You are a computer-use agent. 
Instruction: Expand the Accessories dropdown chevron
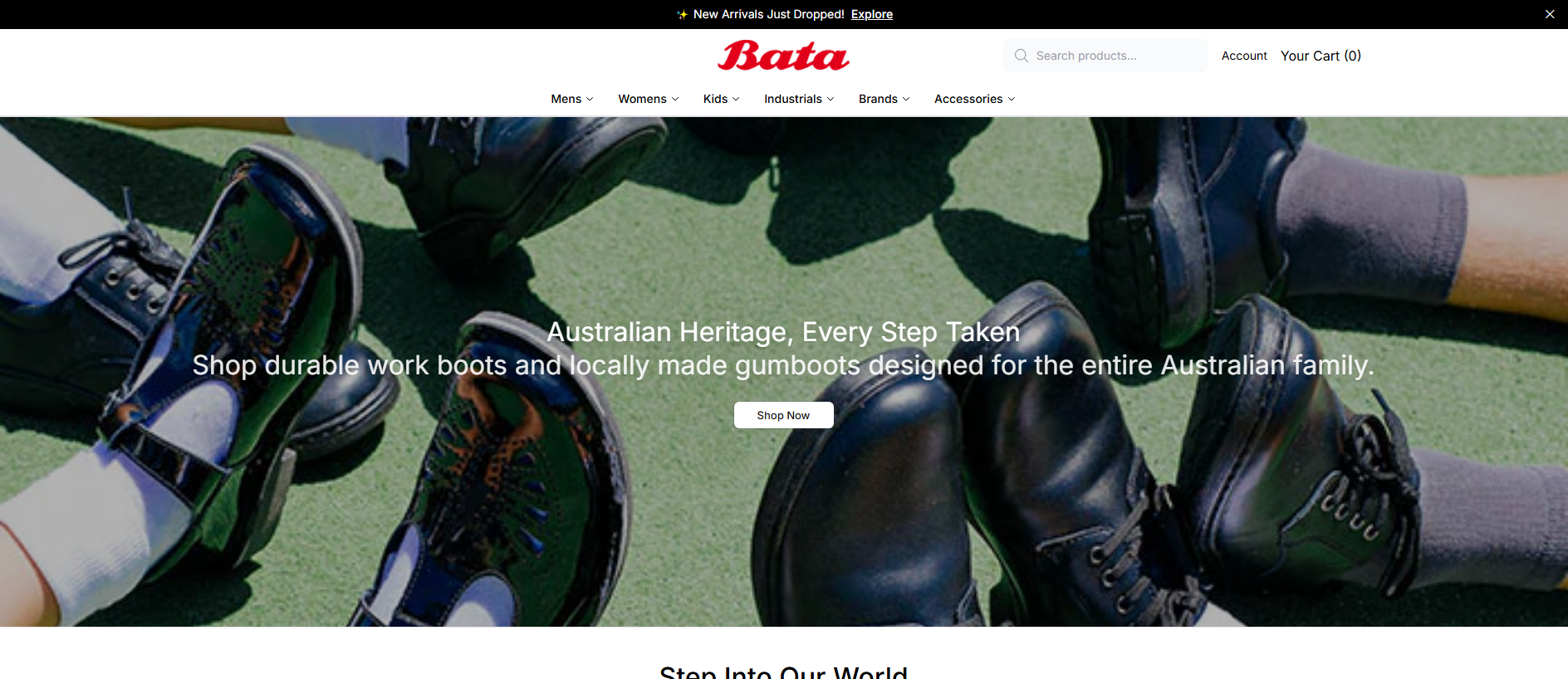click(x=1012, y=99)
